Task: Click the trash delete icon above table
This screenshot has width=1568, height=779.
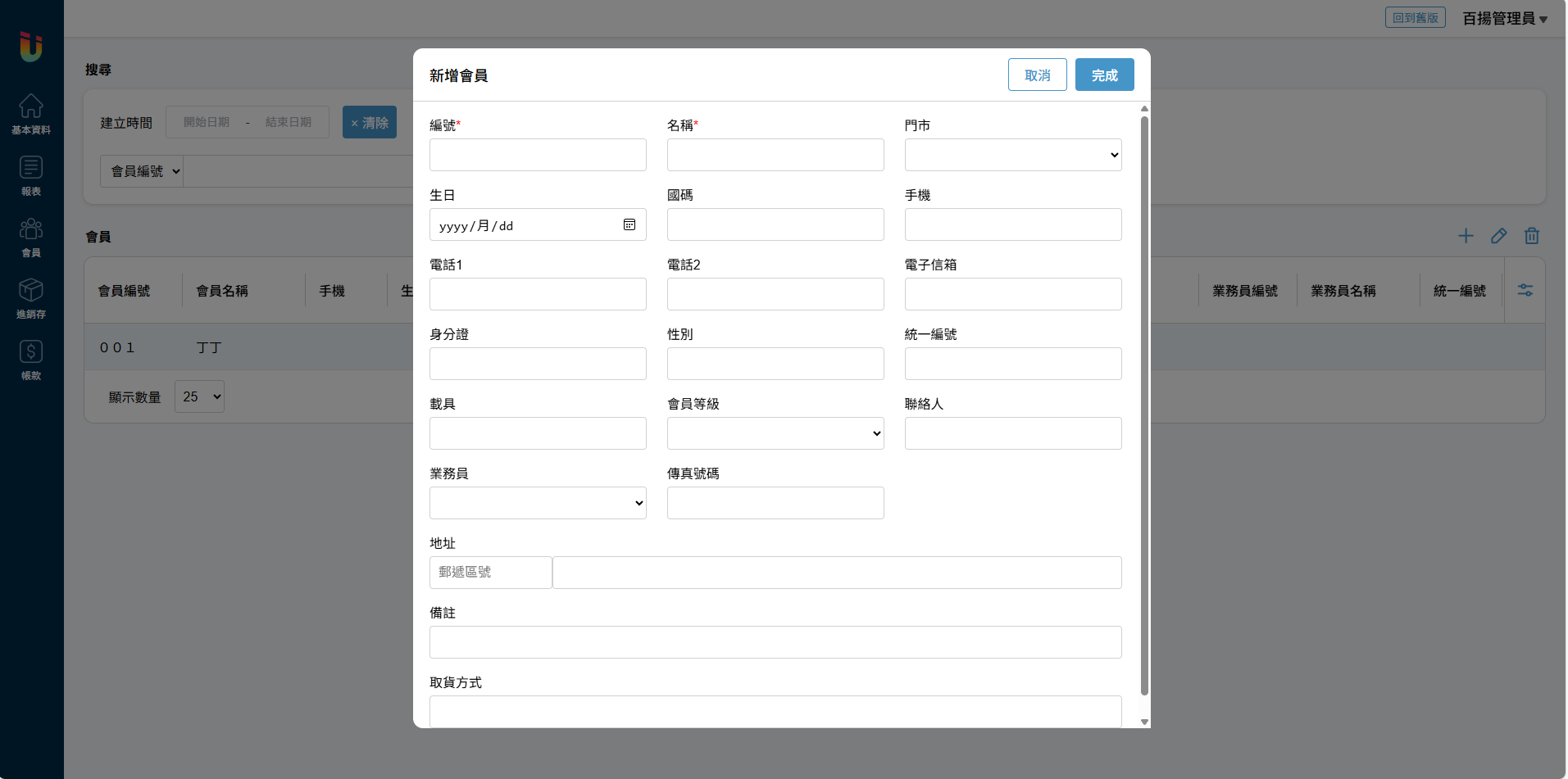Action: pos(1531,236)
